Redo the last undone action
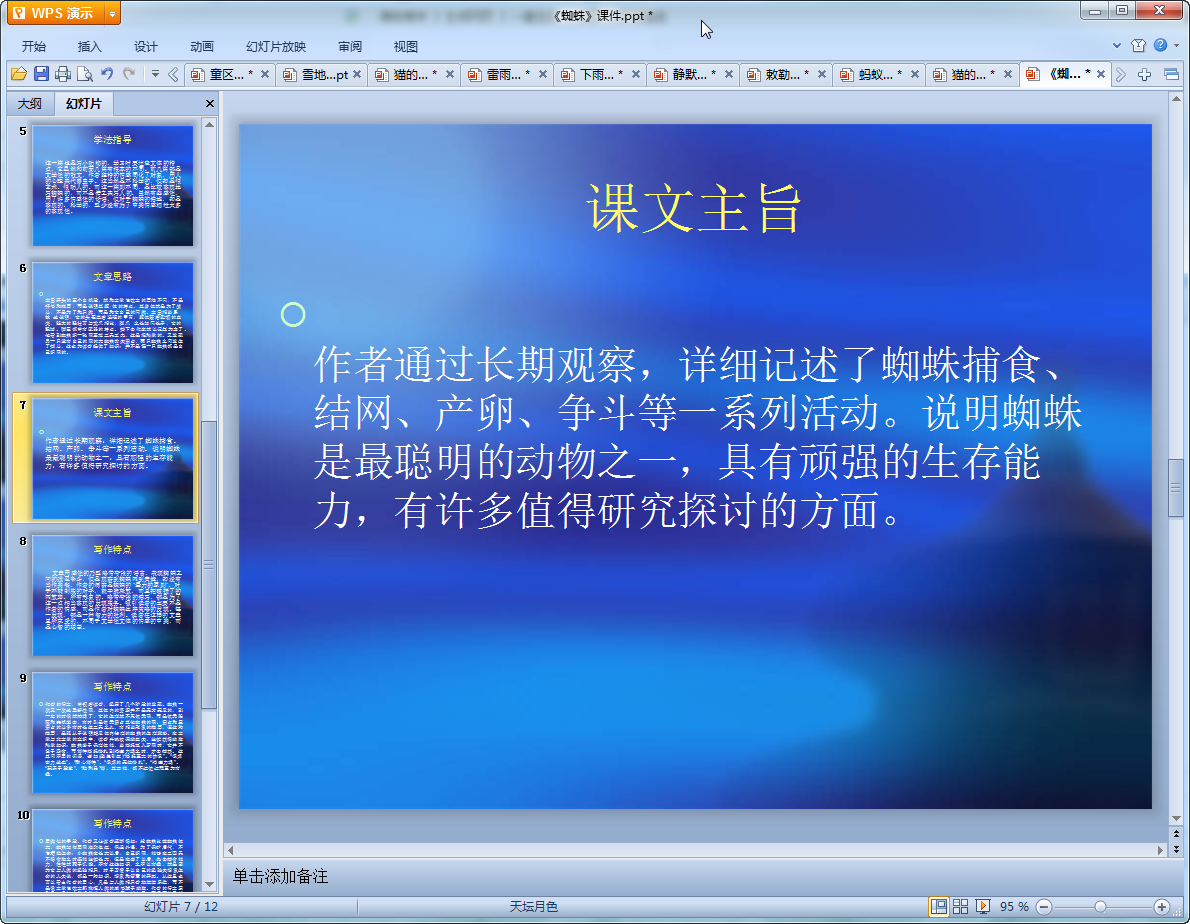 (129, 74)
